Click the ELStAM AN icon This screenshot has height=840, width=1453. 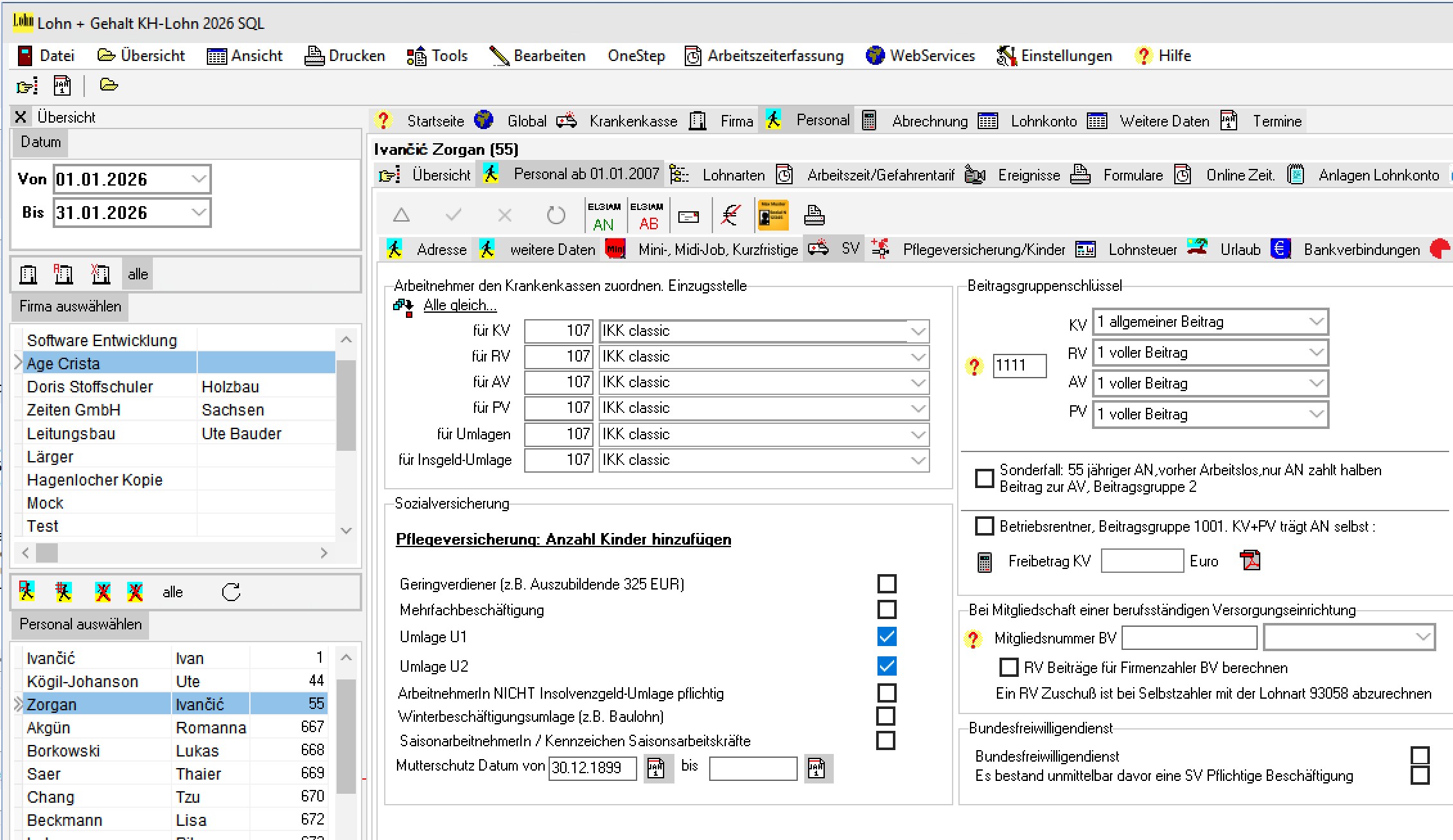603,216
